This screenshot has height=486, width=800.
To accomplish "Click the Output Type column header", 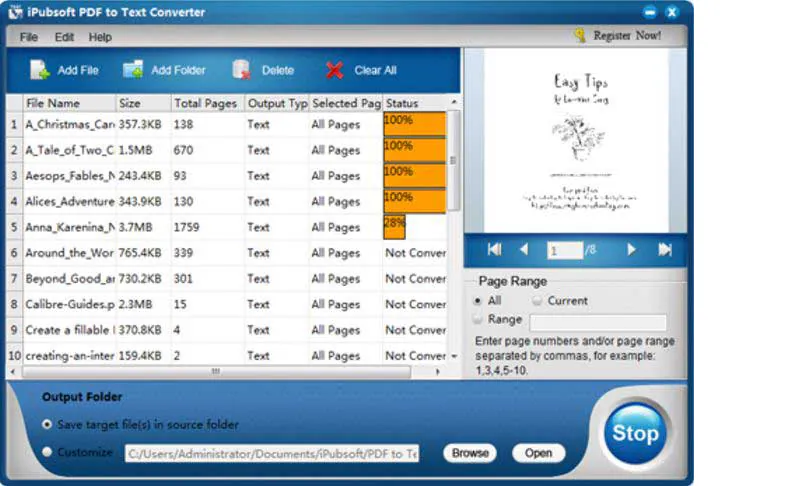I will click(x=277, y=103).
